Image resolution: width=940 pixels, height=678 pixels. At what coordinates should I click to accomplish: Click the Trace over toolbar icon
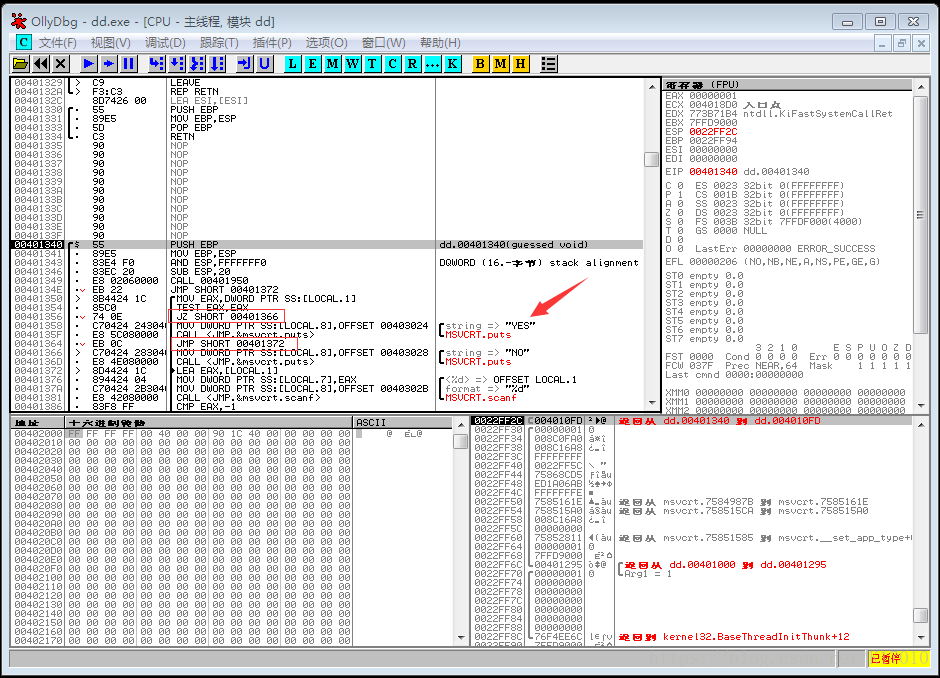[217, 64]
